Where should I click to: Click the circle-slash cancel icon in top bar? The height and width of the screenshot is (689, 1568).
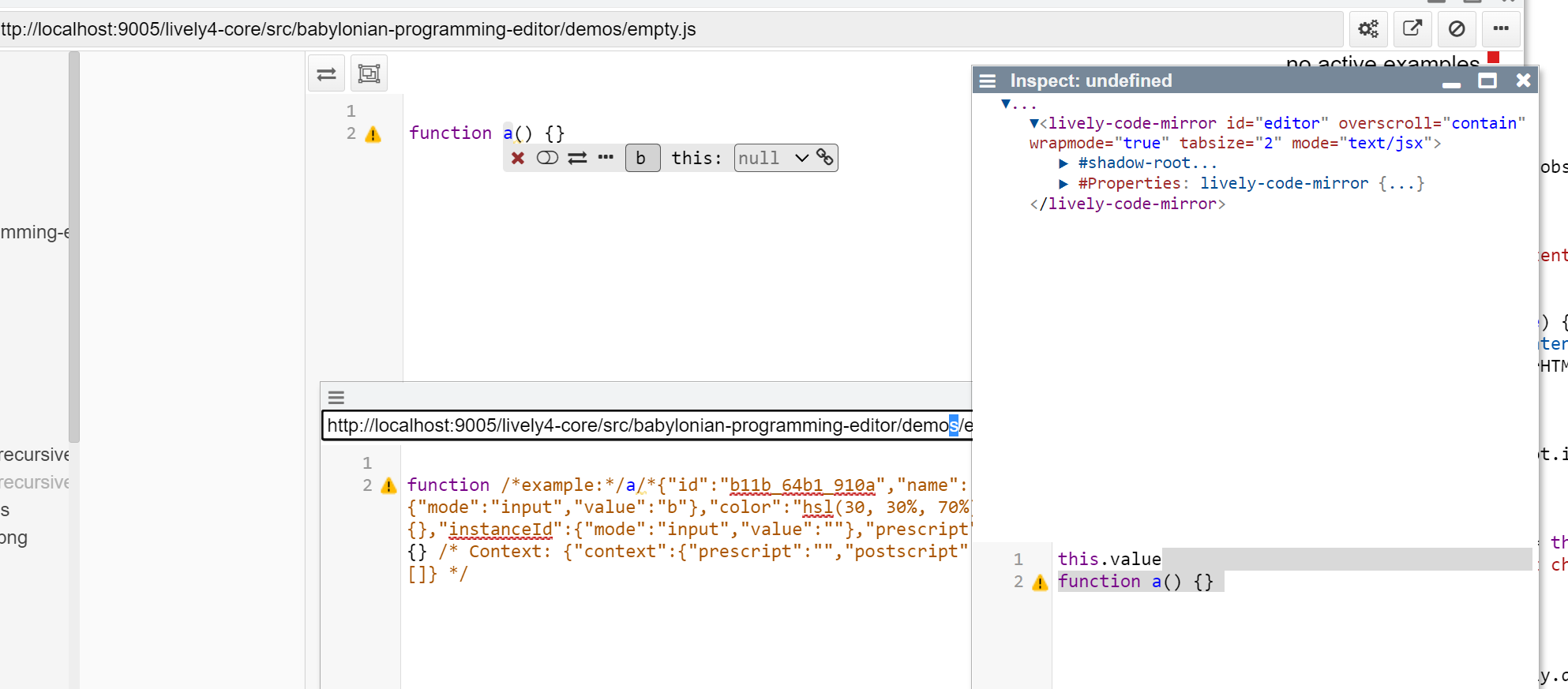[x=1457, y=29]
